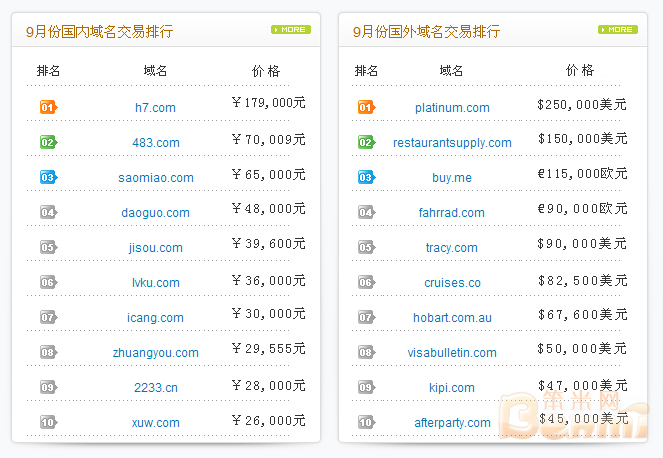Open the cruises.co domain link
The image size is (663, 458).
coord(452,282)
